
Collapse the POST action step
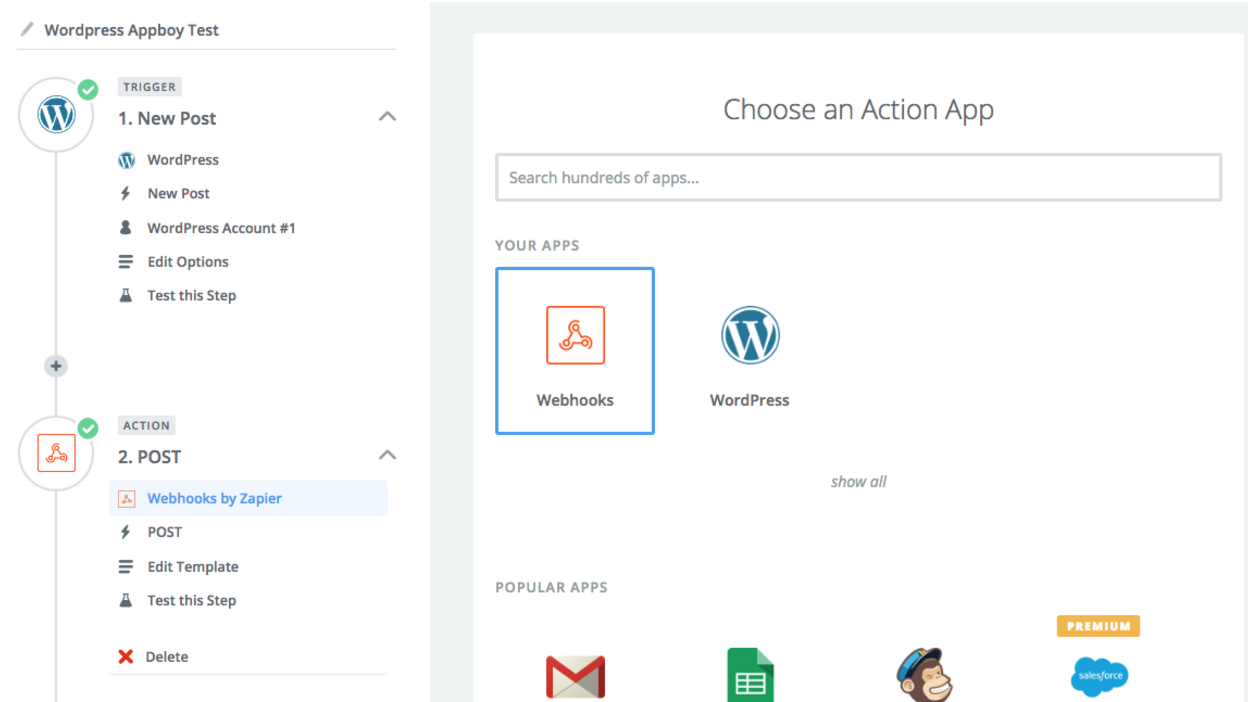[387, 456]
